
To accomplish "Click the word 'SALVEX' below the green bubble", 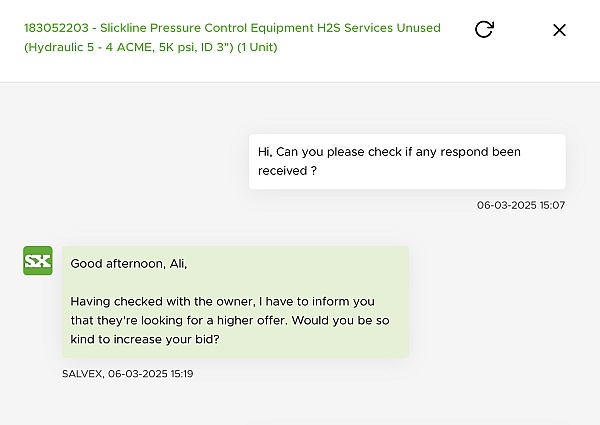I will click(x=82, y=374).
